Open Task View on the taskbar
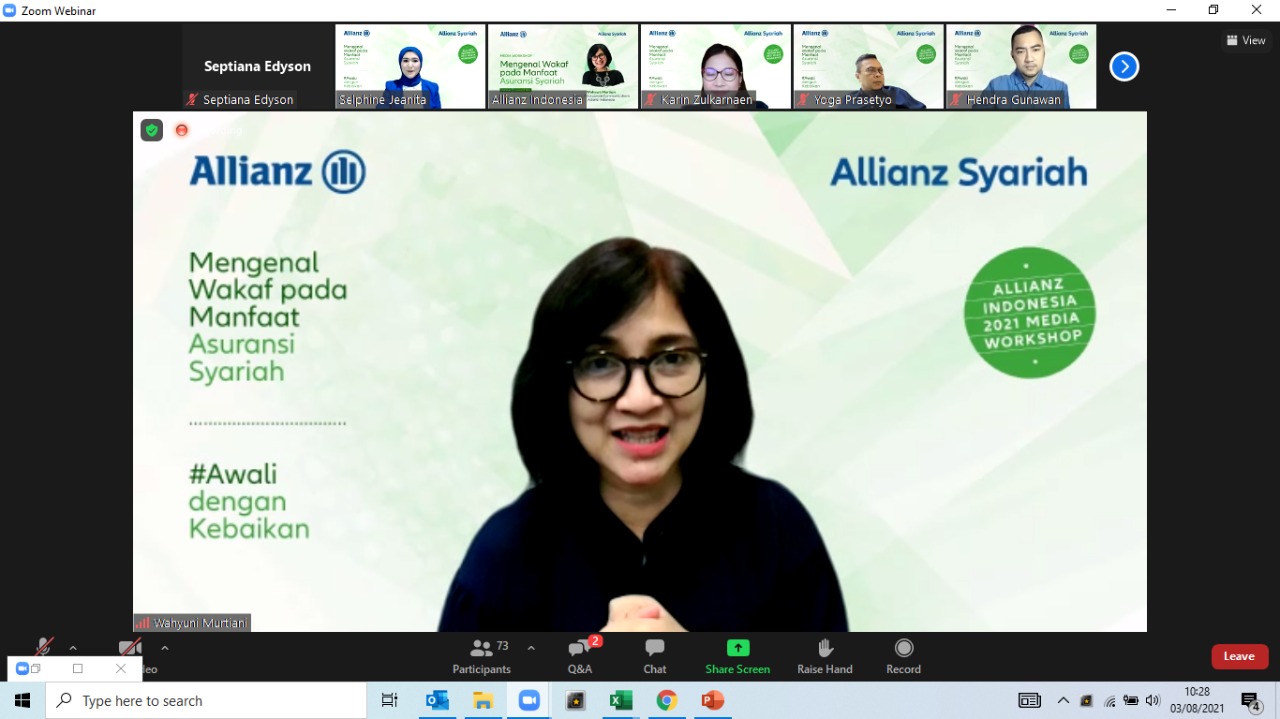Image resolution: width=1280 pixels, height=719 pixels. pos(390,701)
